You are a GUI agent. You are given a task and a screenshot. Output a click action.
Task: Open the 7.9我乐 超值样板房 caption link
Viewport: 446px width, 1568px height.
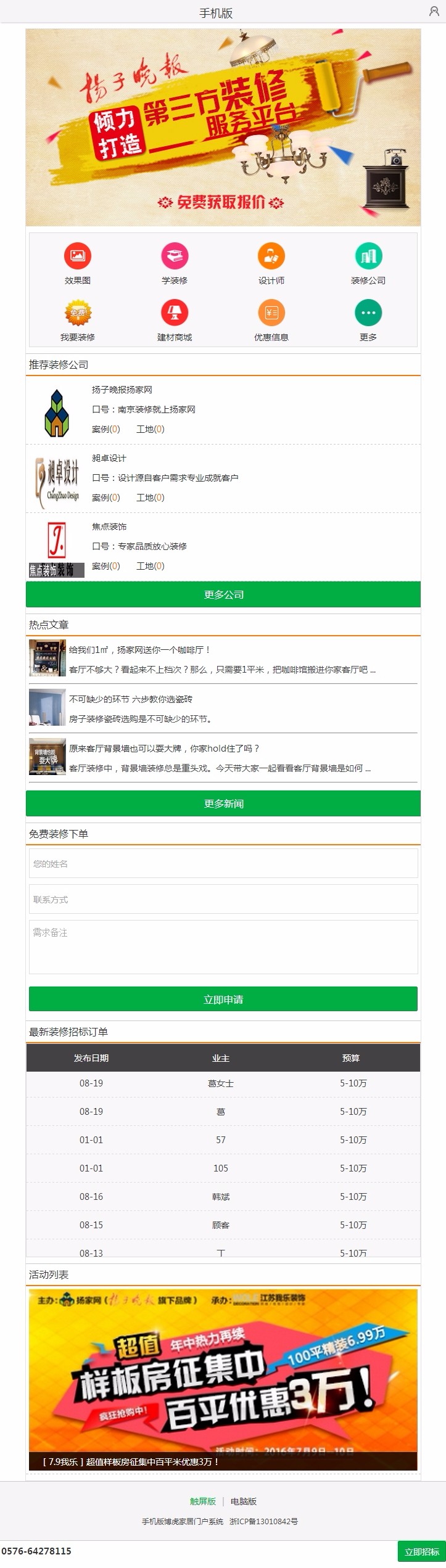tap(131, 1462)
